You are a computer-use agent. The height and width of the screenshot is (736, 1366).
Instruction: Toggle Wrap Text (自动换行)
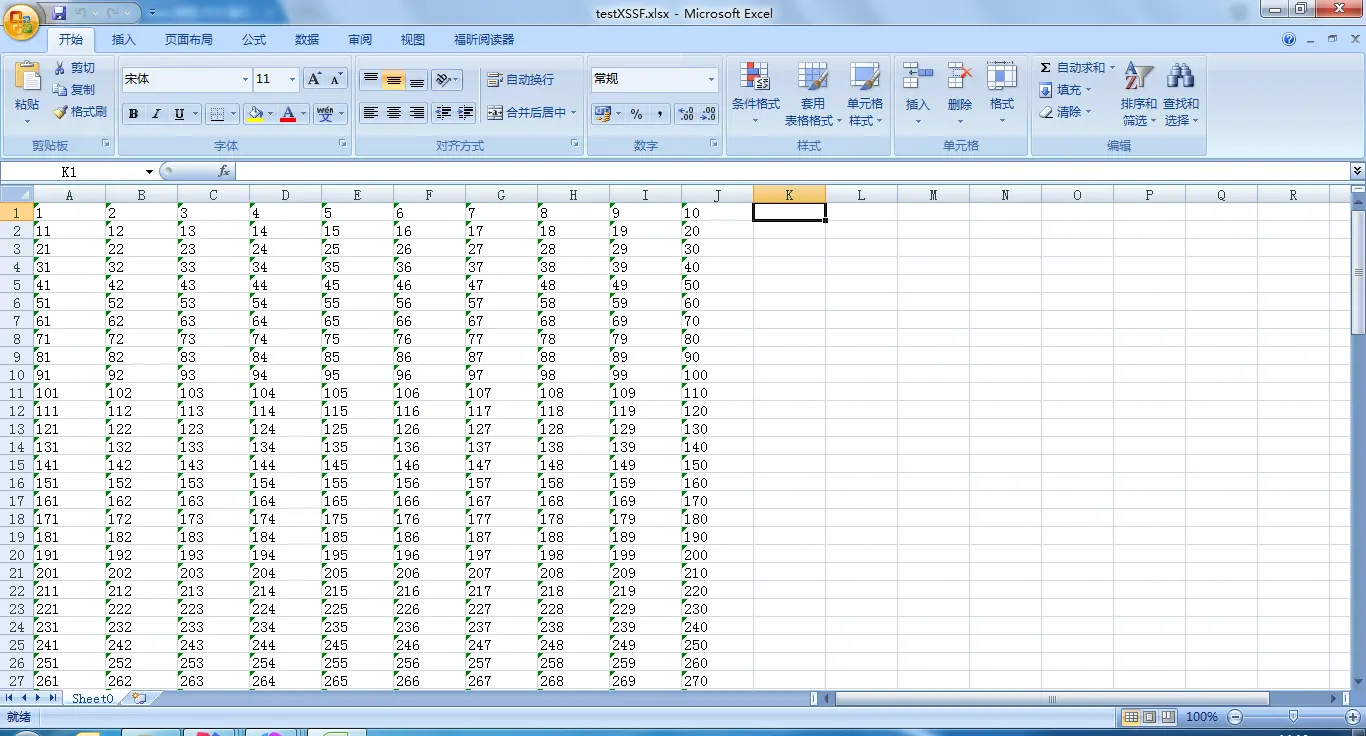[520, 80]
